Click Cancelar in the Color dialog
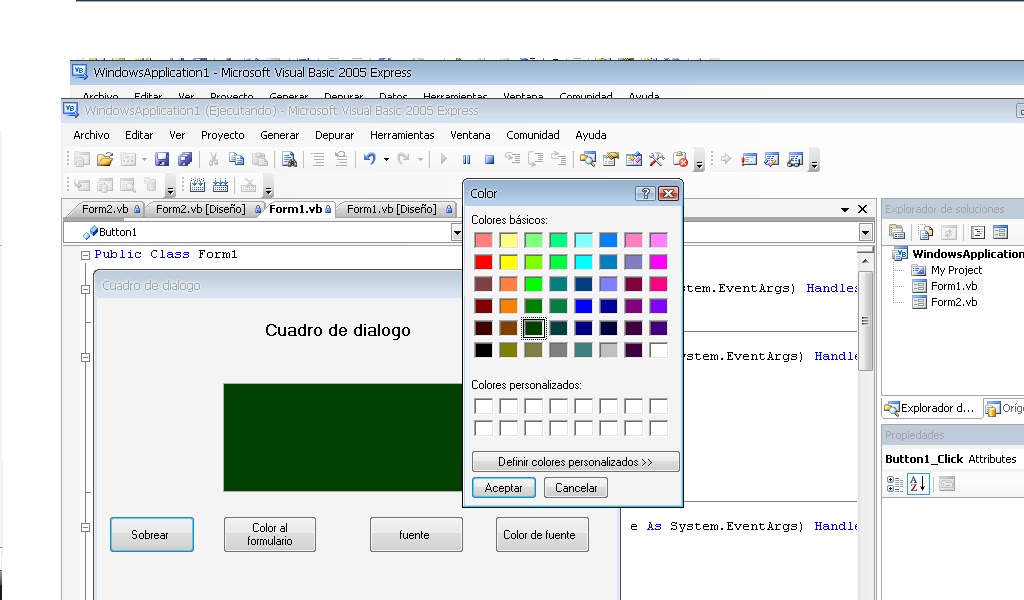The height and width of the screenshot is (600, 1024). coord(576,488)
